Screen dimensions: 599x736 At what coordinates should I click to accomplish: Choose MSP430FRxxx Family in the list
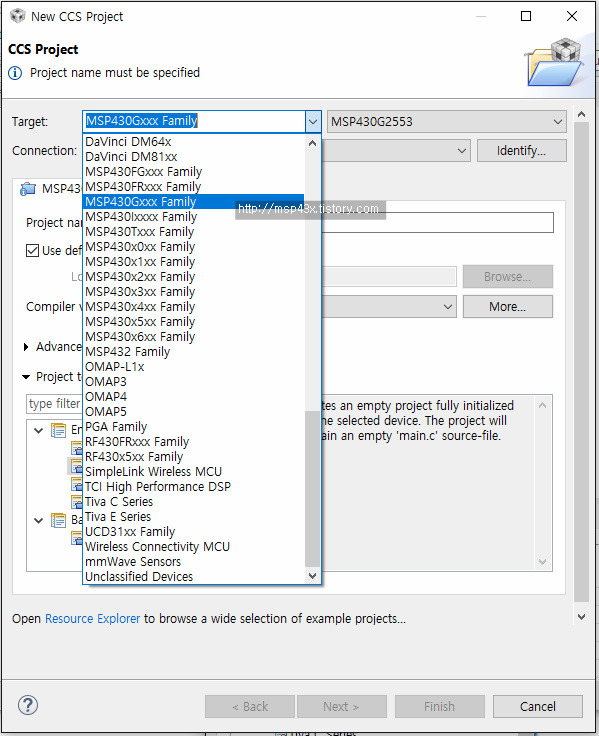193,187
